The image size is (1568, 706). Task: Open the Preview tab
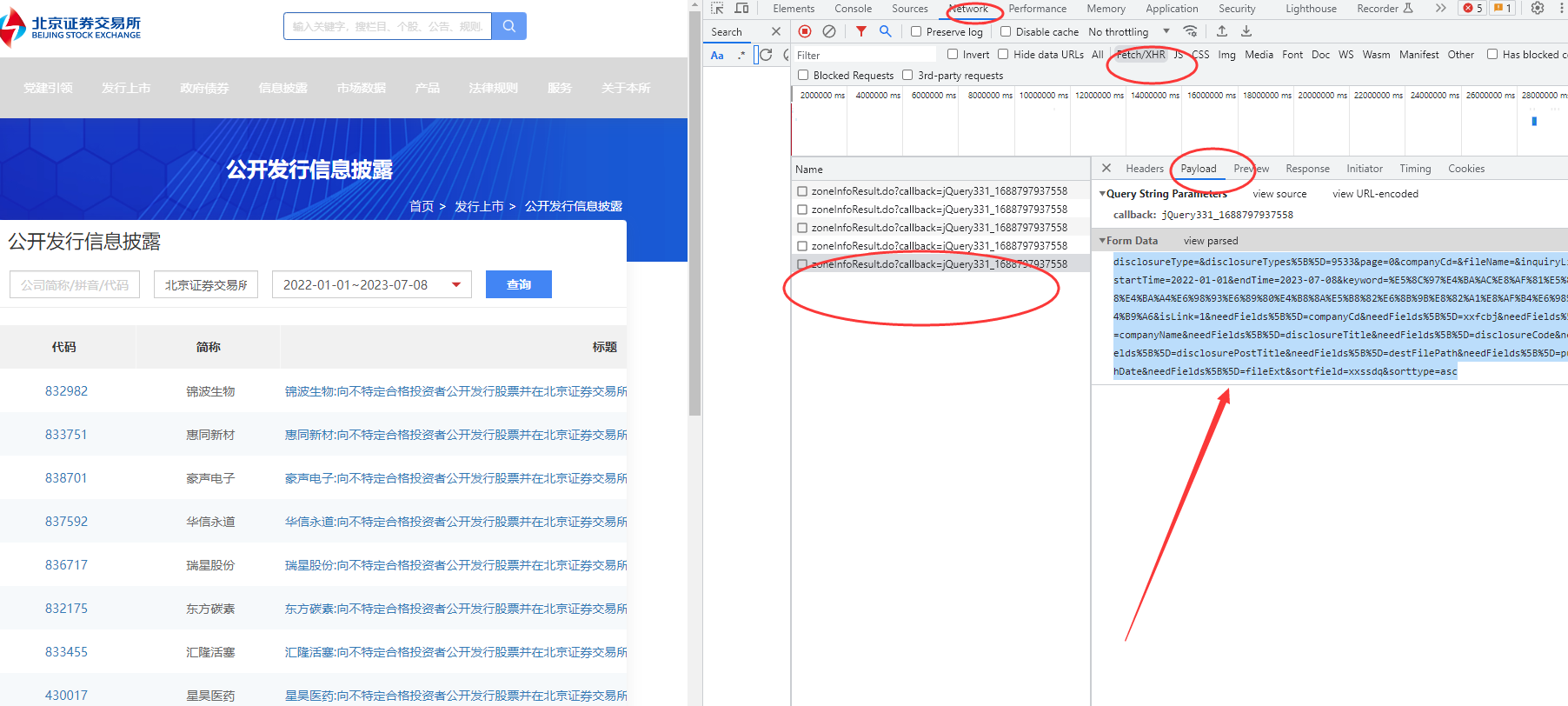[x=1252, y=169]
